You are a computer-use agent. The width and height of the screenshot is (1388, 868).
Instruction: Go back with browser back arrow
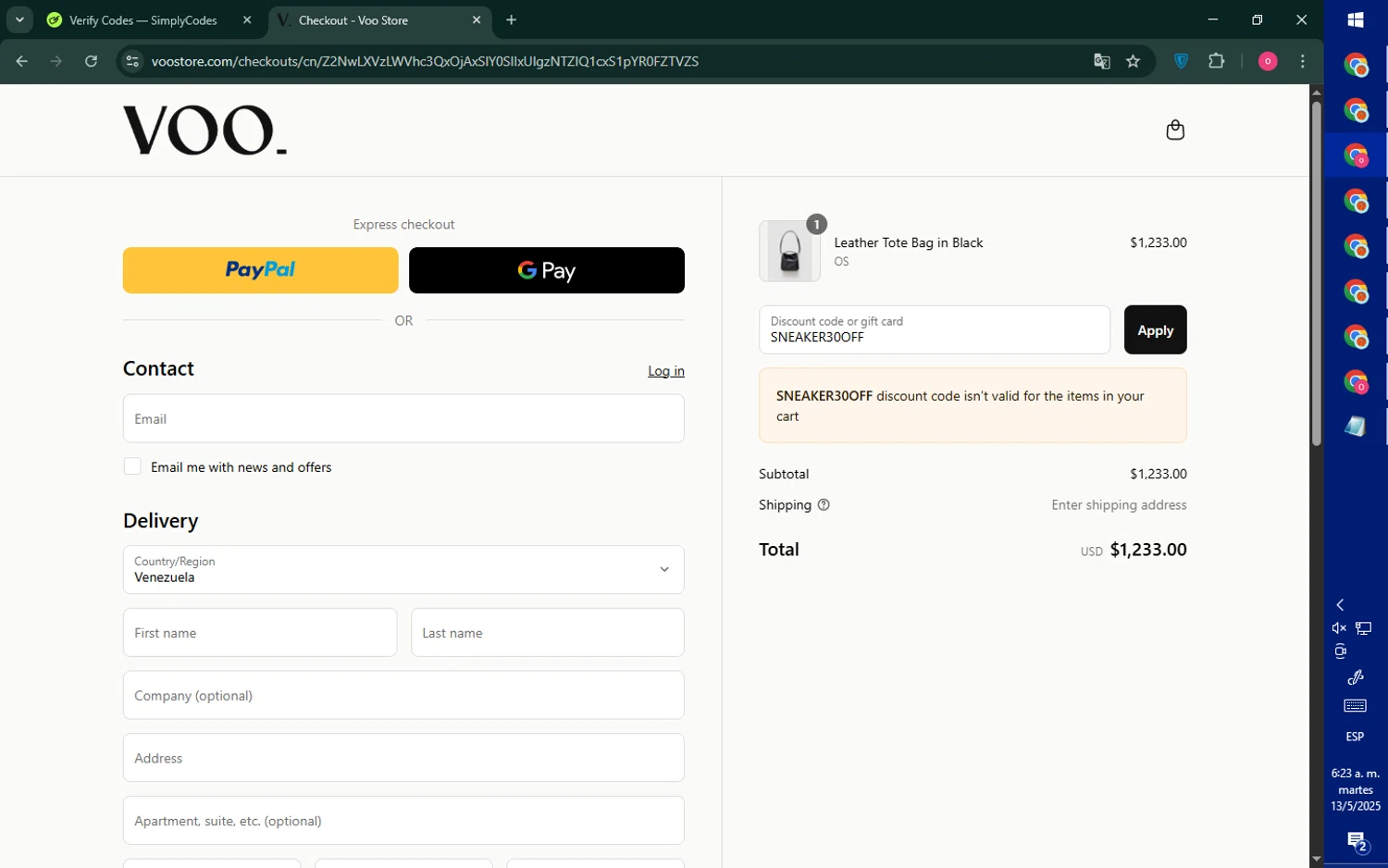click(21, 61)
